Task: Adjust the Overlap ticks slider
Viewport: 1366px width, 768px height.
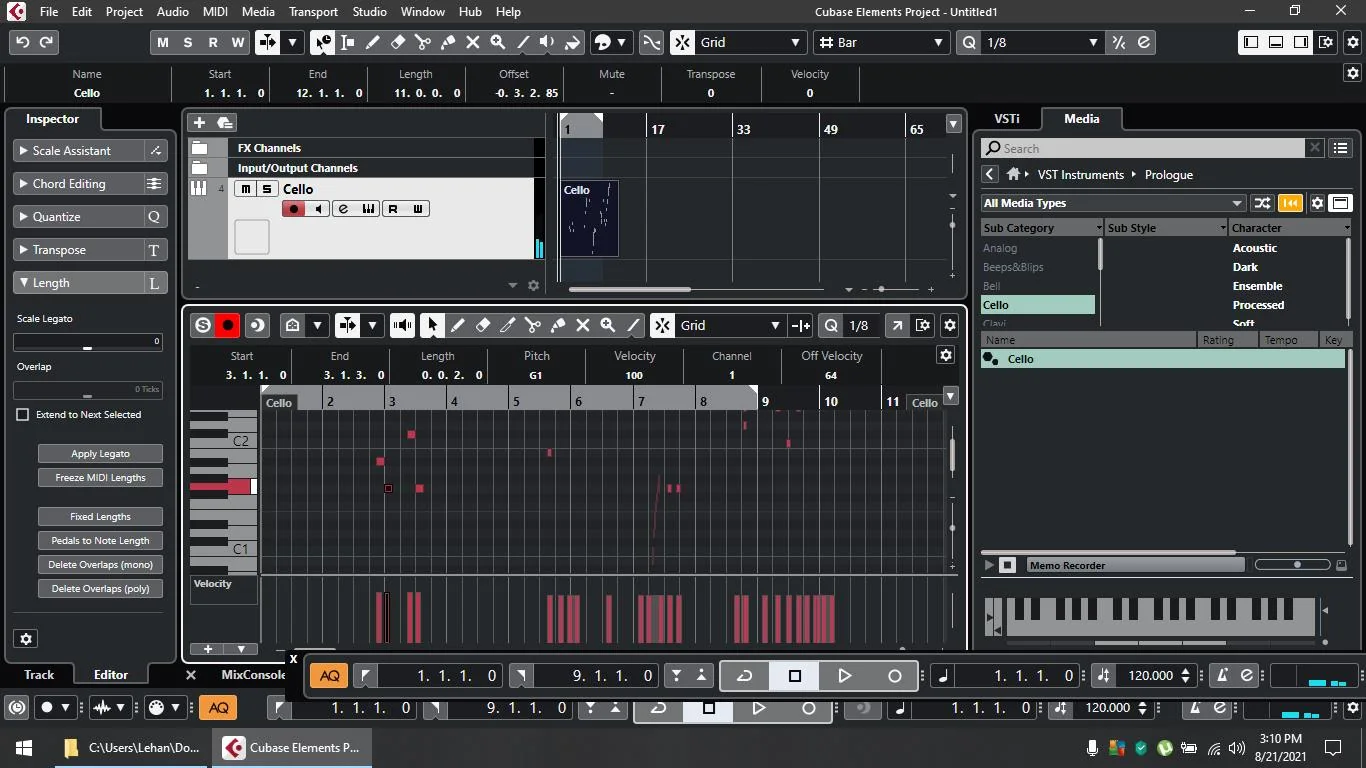Action: pos(88,390)
